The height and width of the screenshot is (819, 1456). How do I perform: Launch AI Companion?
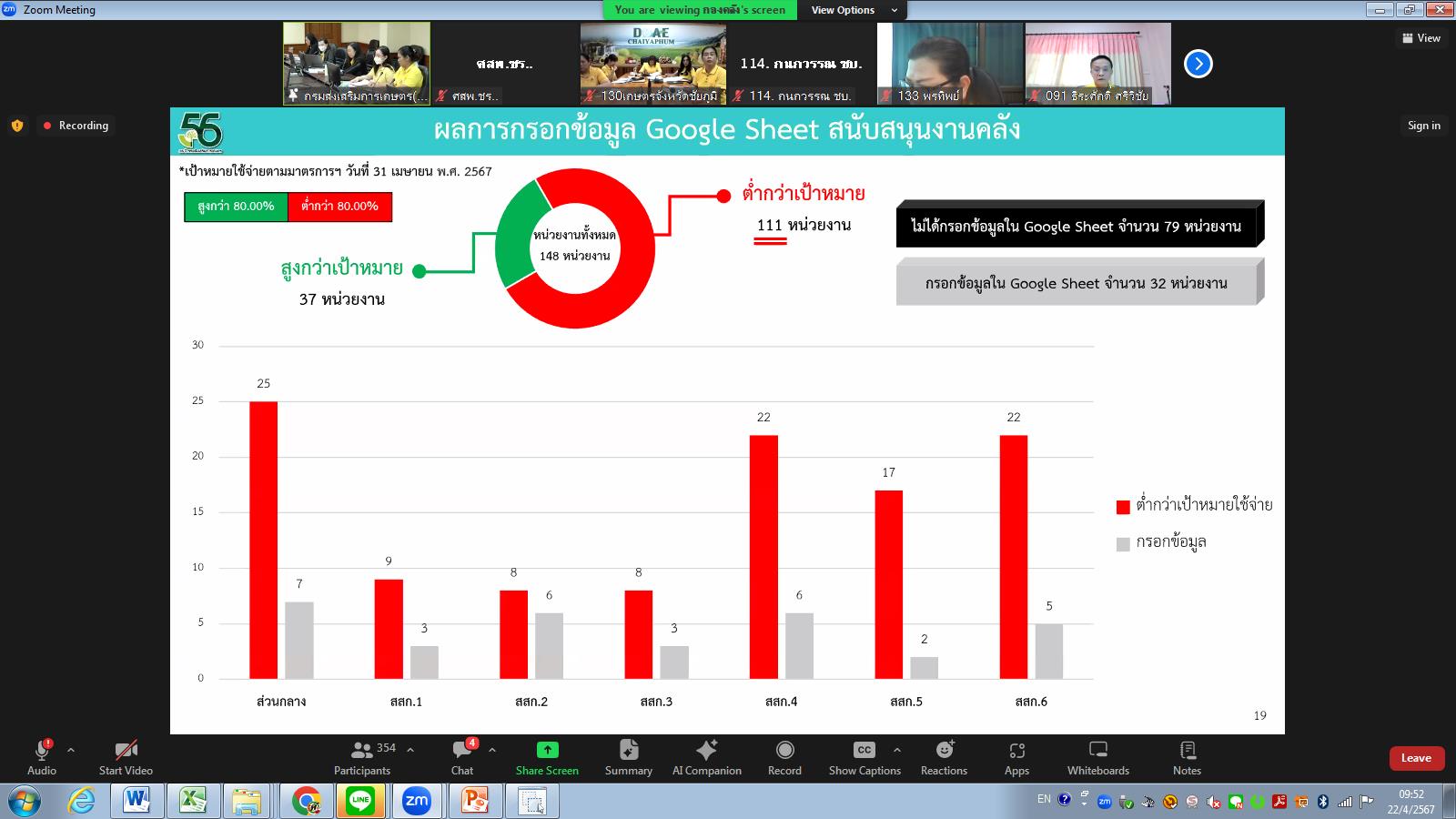(x=706, y=757)
